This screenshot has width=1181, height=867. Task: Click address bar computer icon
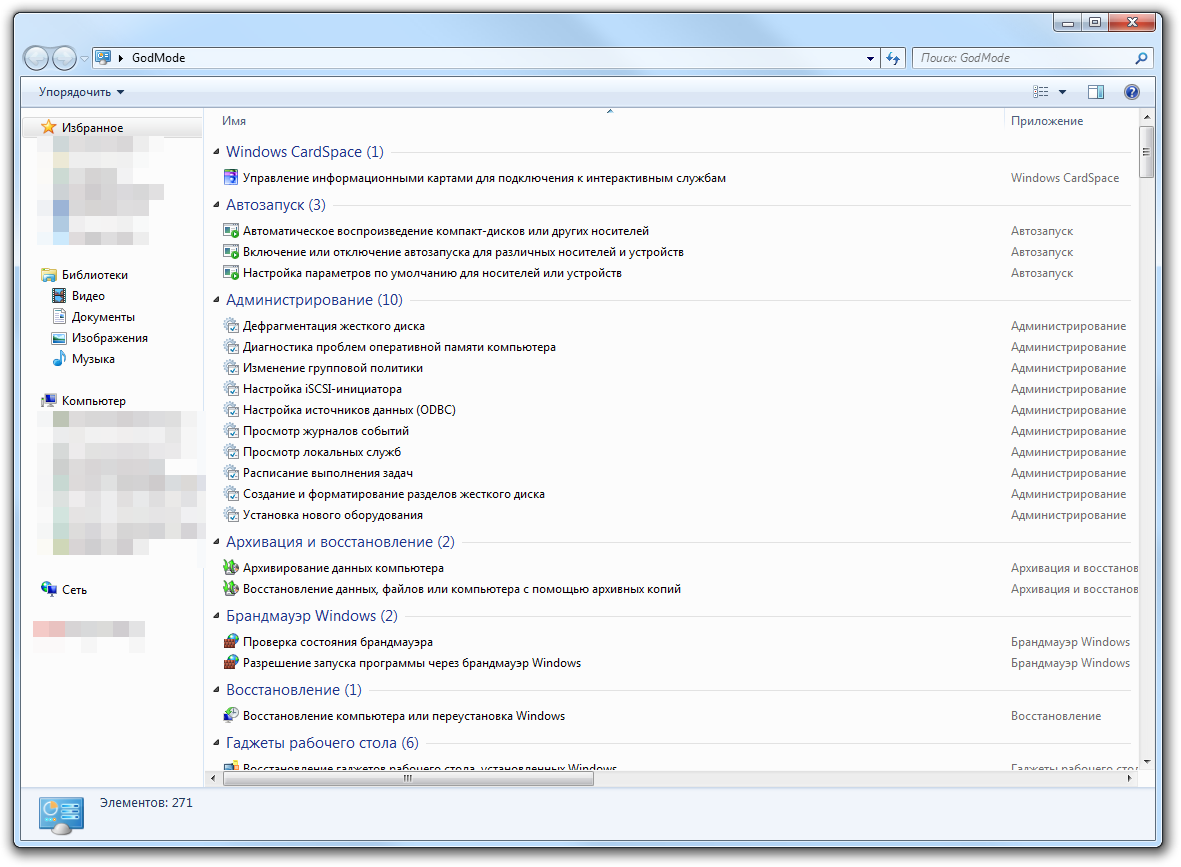[103, 57]
